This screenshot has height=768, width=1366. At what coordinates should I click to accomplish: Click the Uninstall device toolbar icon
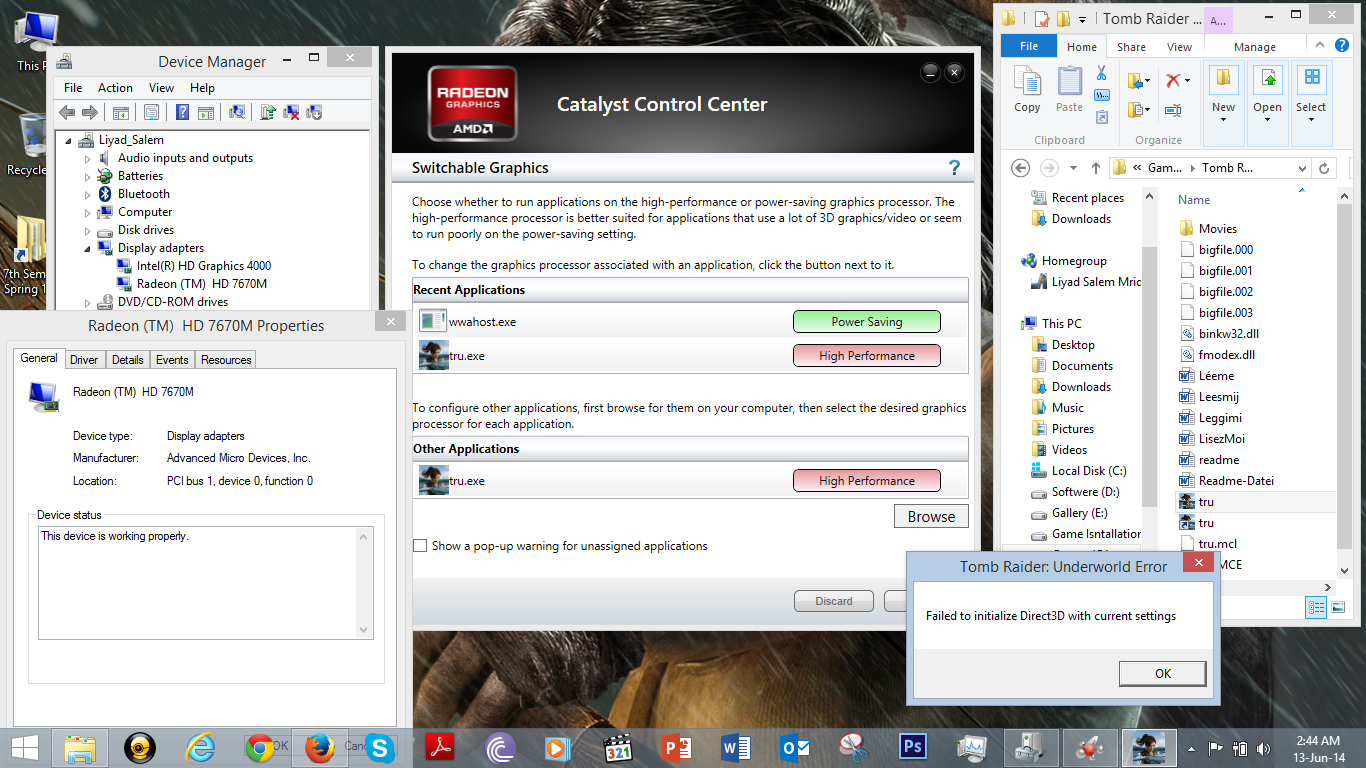tap(291, 113)
